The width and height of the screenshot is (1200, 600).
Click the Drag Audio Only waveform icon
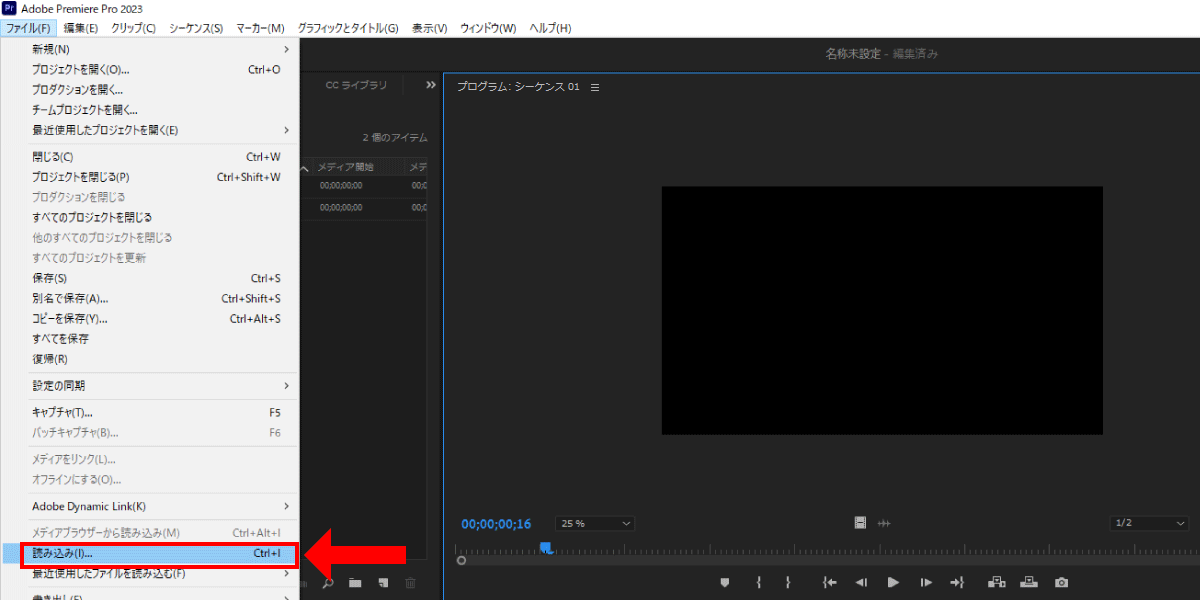[884, 523]
